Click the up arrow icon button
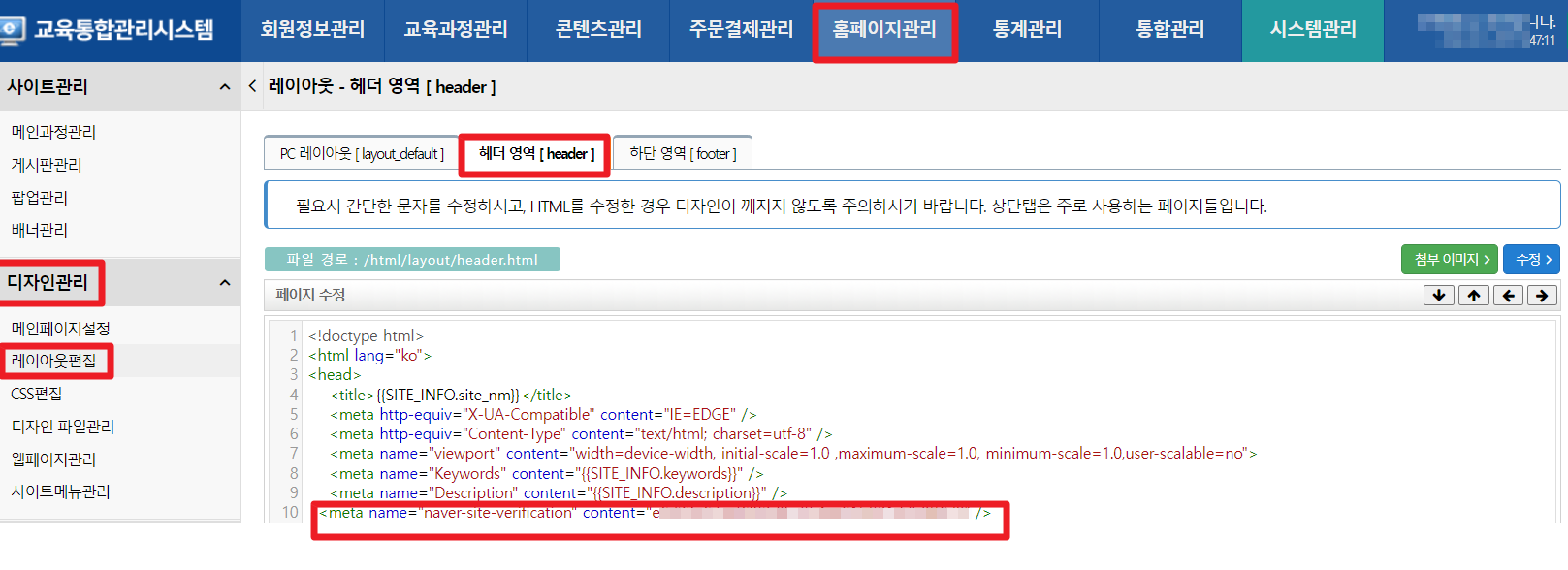The image size is (1568, 570). [1473, 296]
